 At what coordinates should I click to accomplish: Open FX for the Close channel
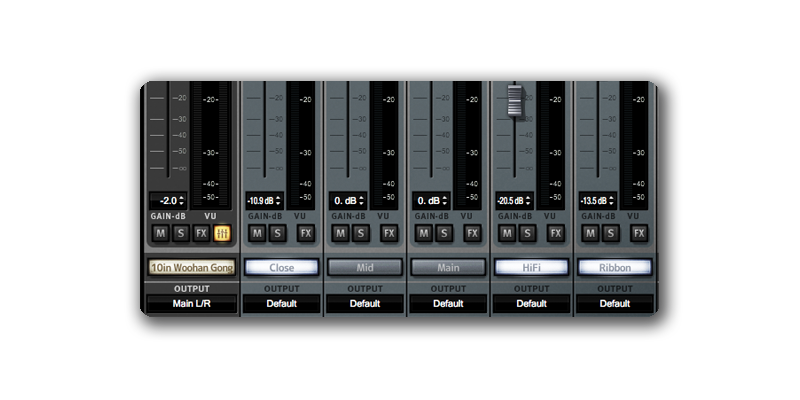tap(307, 233)
